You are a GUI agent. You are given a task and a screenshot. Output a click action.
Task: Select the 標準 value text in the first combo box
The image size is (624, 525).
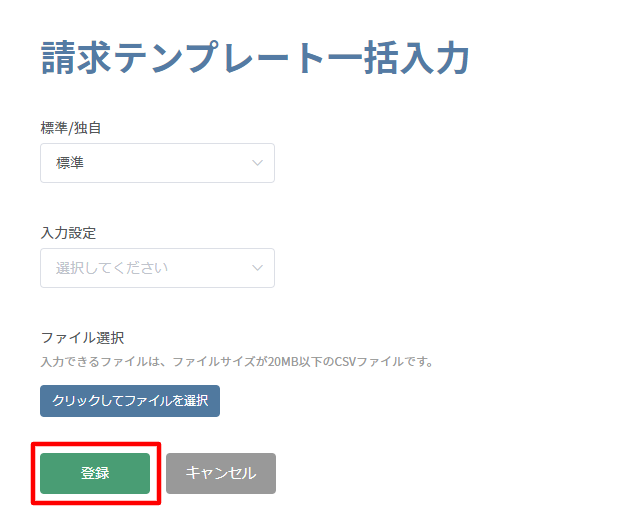pyautogui.click(x=70, y=163)
